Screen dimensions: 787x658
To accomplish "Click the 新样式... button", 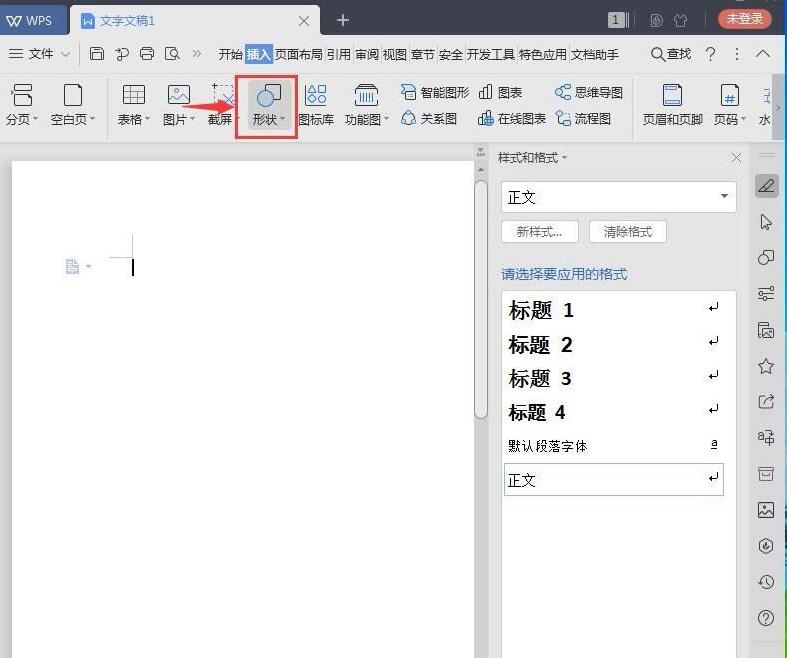I will [x=540, y=231].
